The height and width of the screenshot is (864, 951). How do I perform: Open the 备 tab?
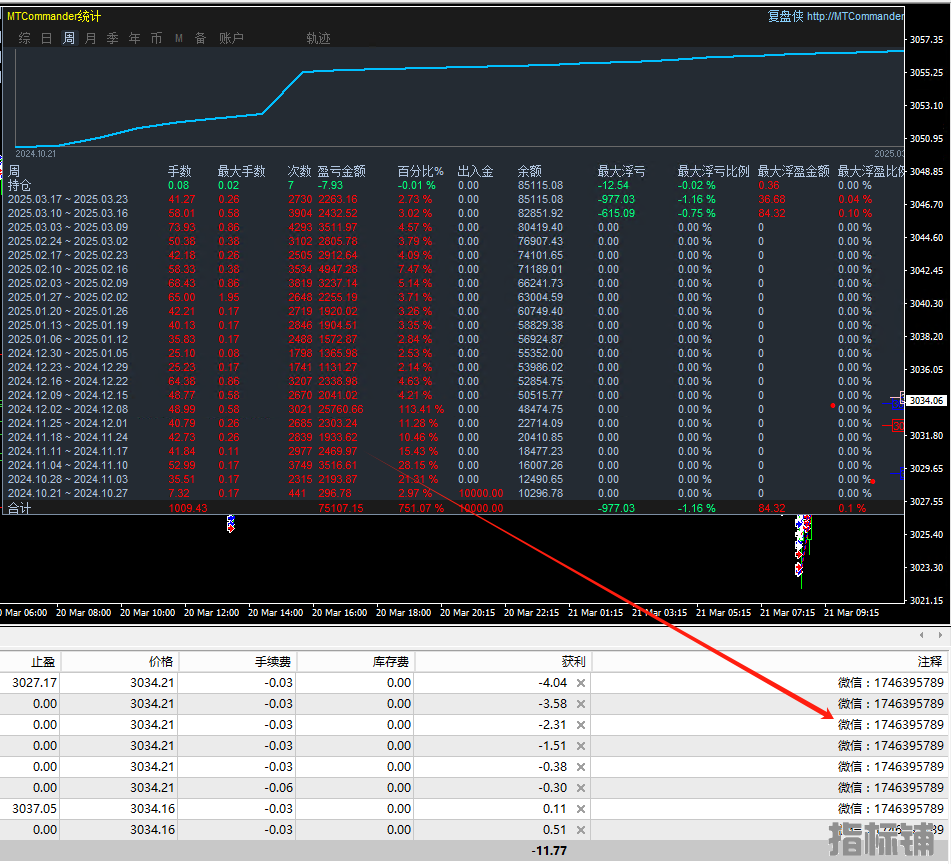click(x=200, y=38)
